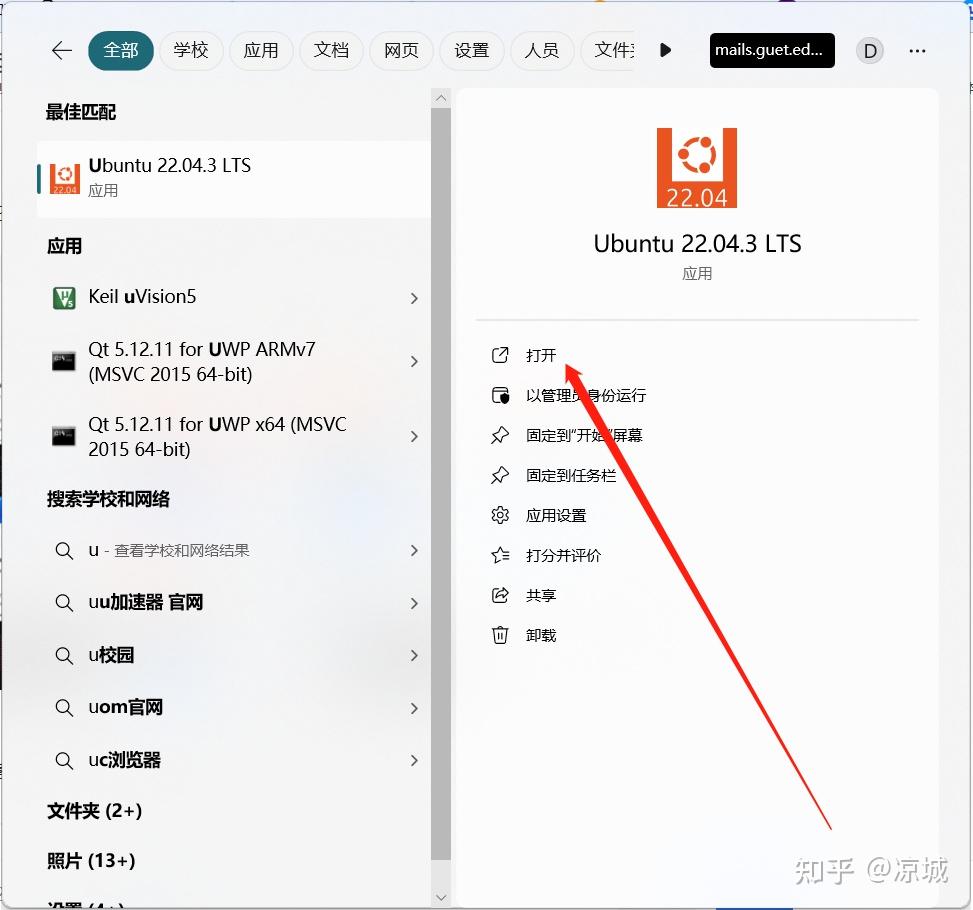Viewport: 973px width, 910px height.
Task: Switch to the 学校 filter tab
Action: click(x=191, y=50)
